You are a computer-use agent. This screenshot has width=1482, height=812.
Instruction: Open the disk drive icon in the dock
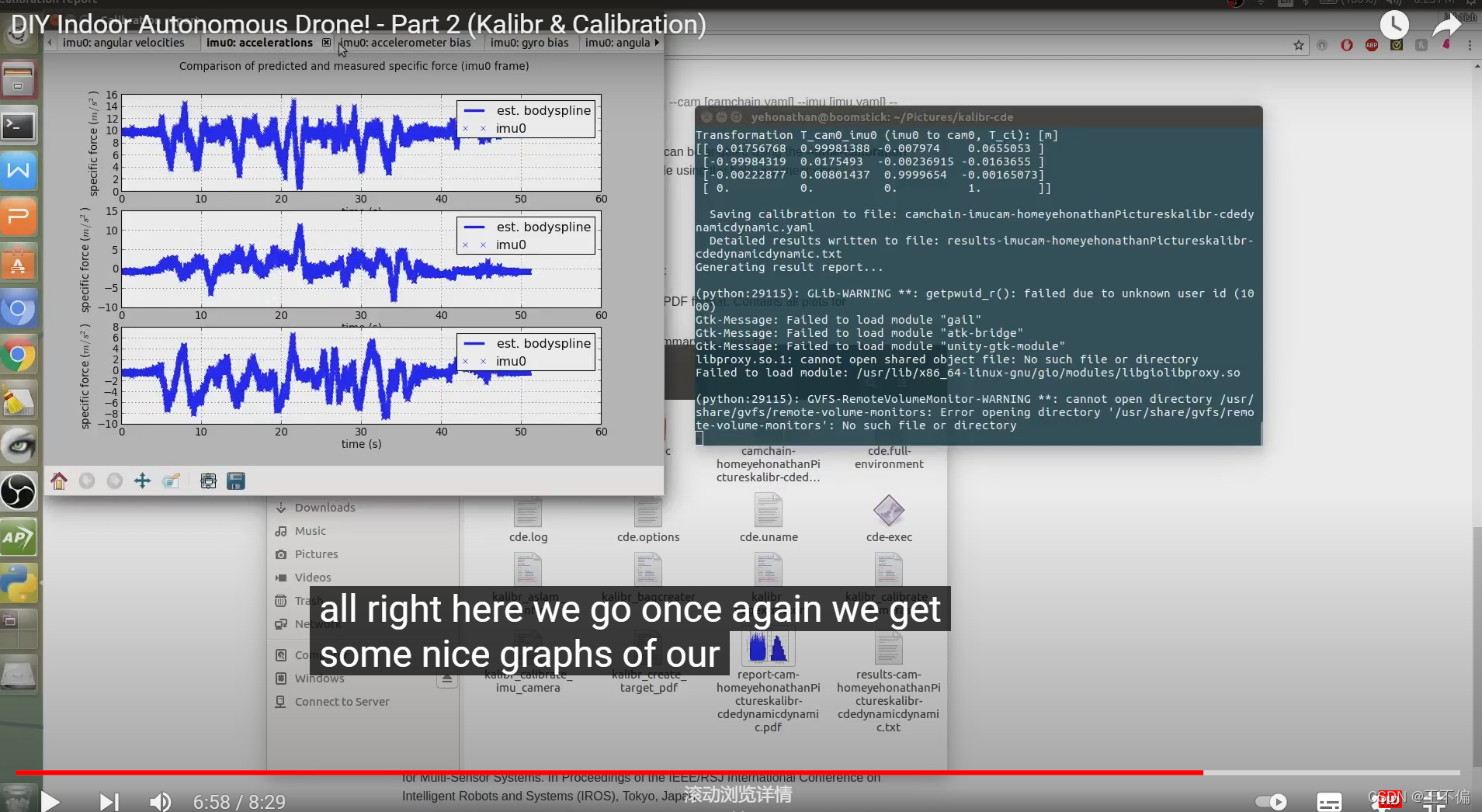(19, 675)
